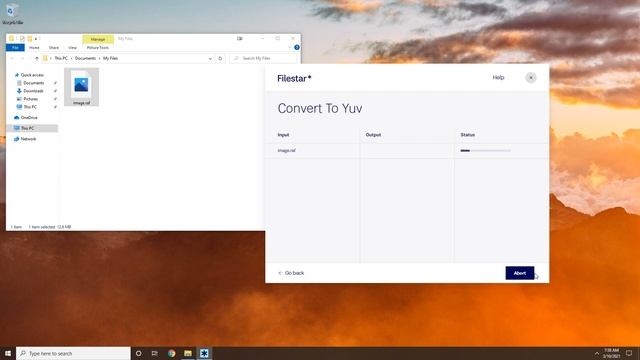Screen dimensions: 640x360
Task: Open Task View from the taskbar
Action: 155,353
